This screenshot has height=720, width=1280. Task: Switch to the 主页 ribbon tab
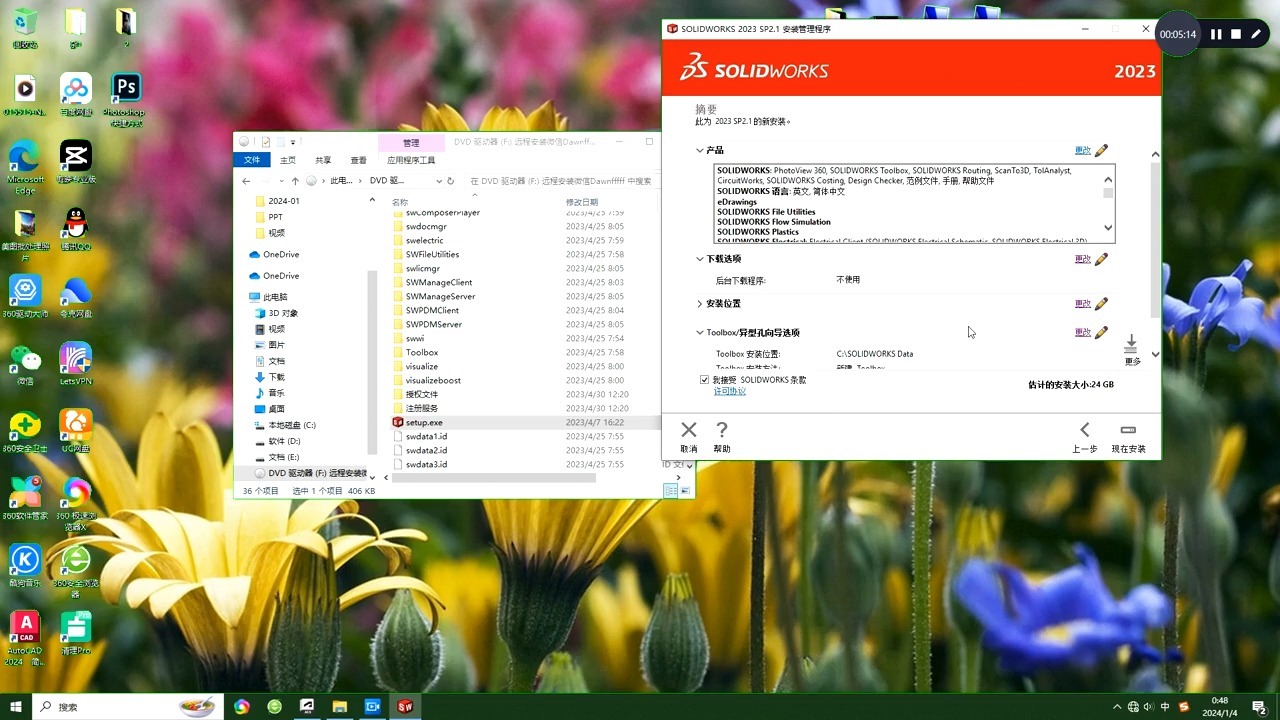tap(288, 160)
